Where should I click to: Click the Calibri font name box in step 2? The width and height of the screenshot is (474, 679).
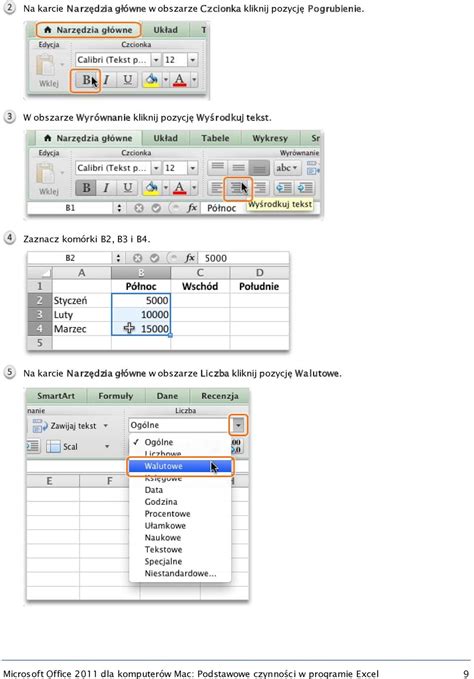coord(113,60)
